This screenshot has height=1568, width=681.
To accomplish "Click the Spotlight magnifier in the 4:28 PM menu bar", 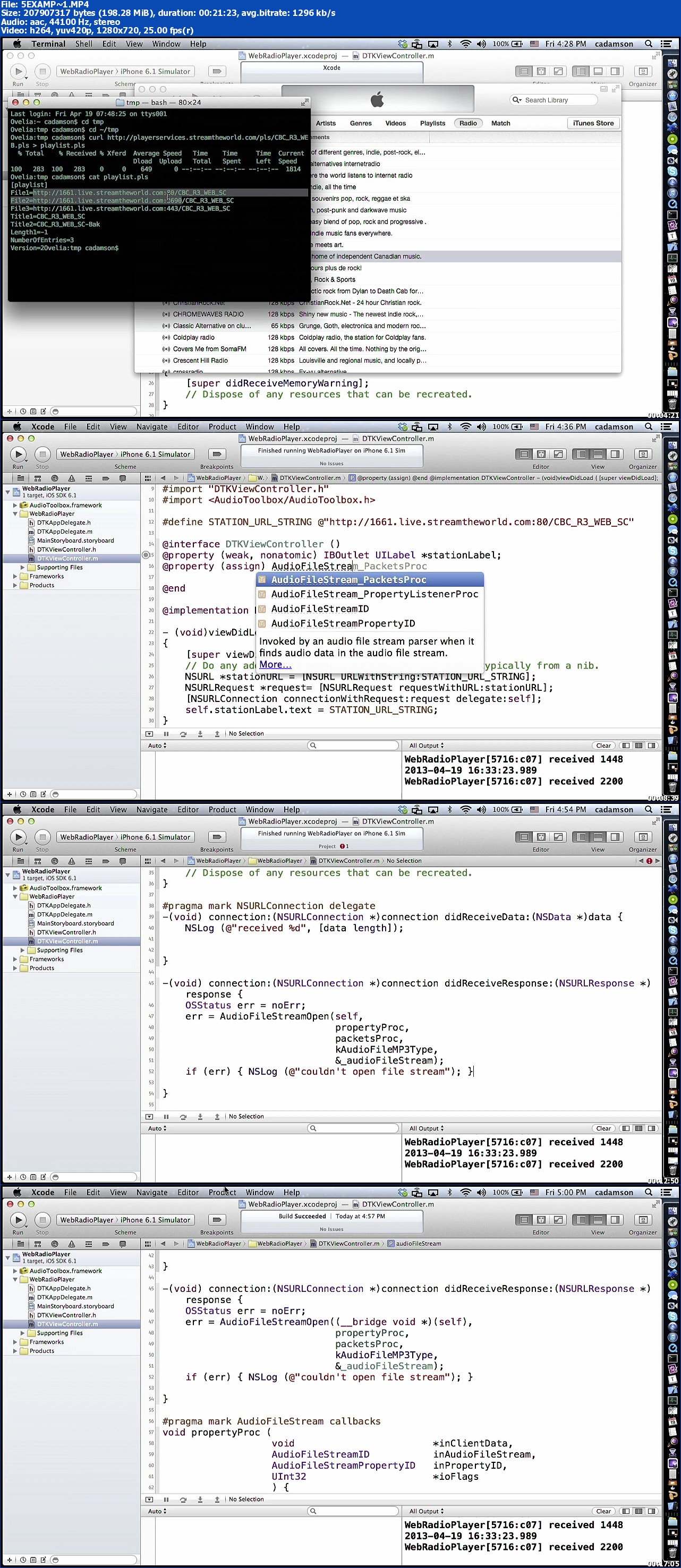I will [649, 44].
